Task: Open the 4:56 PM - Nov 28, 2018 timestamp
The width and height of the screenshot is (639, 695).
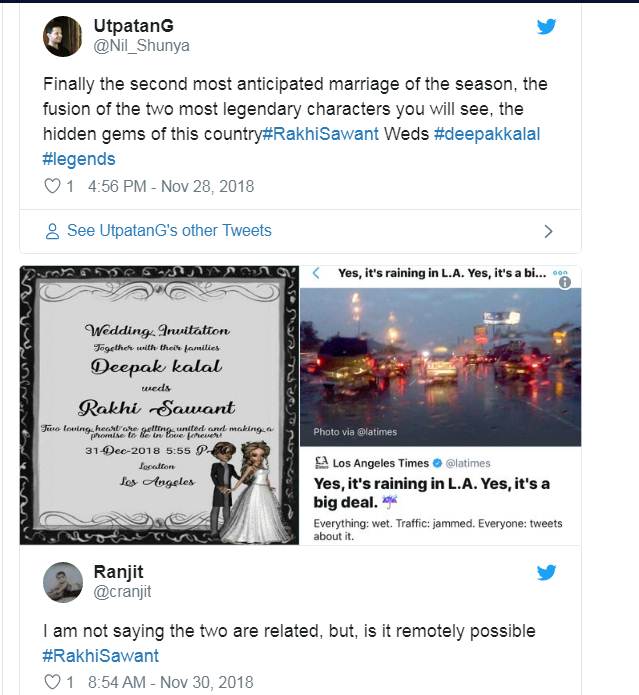Action: [x=171, y=186]
